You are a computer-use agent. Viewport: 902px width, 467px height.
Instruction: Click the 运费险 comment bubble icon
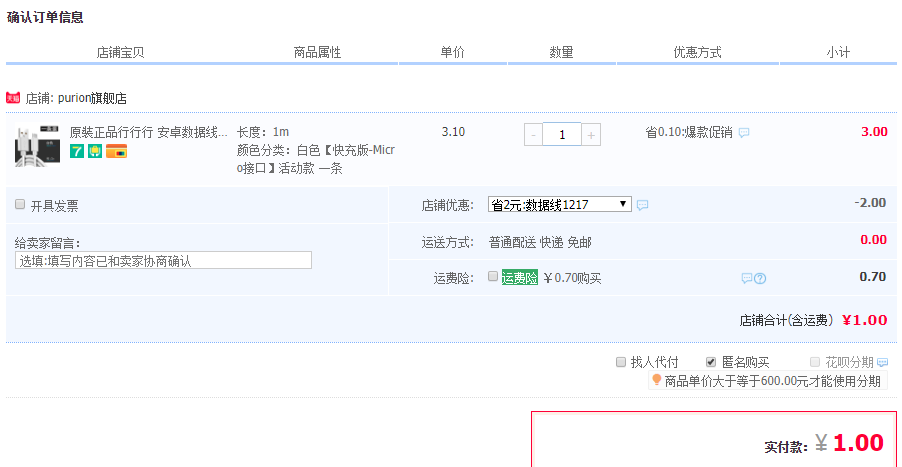pyautogui.click(x=747, y=278)
